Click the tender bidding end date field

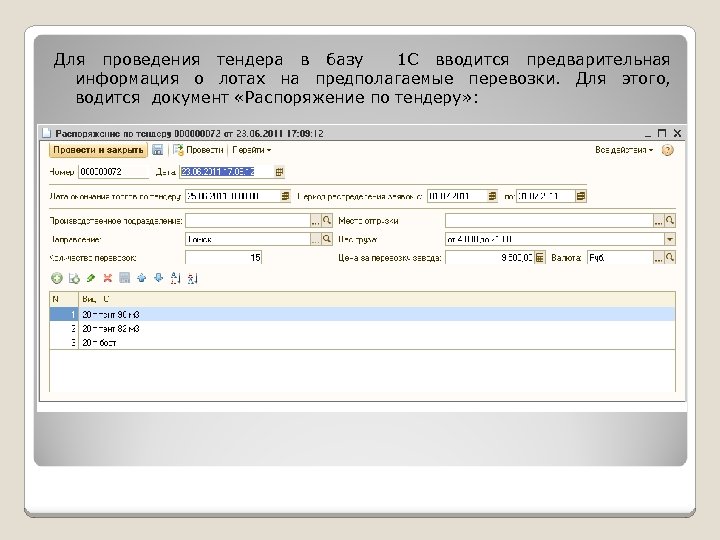[x=232, y=196]
